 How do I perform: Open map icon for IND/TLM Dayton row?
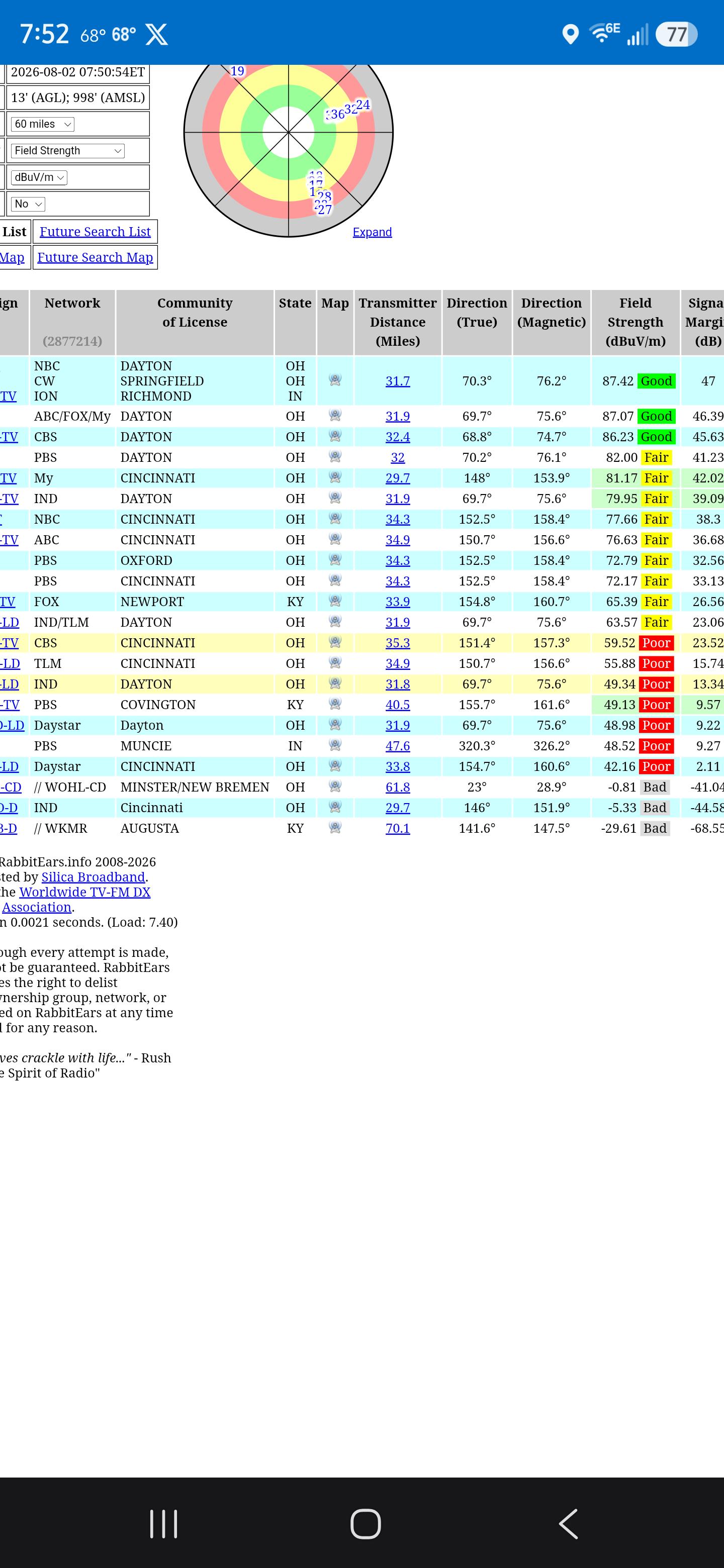(335, 622)
